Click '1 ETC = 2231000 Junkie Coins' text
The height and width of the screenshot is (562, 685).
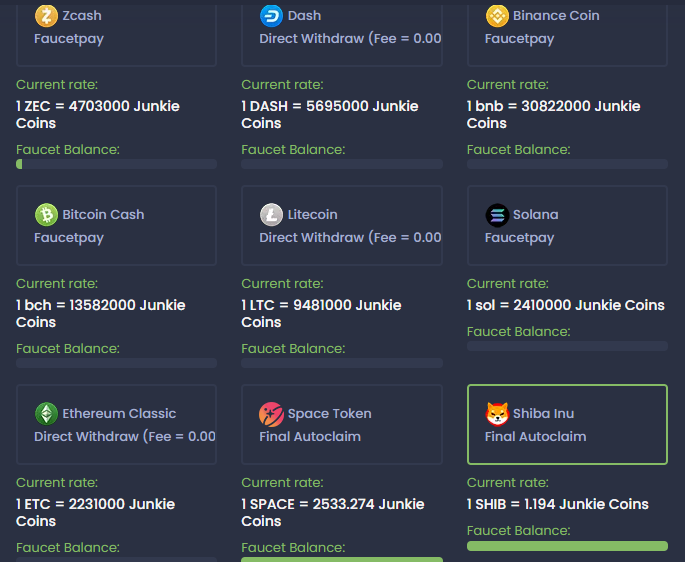(x=95, y=512)
